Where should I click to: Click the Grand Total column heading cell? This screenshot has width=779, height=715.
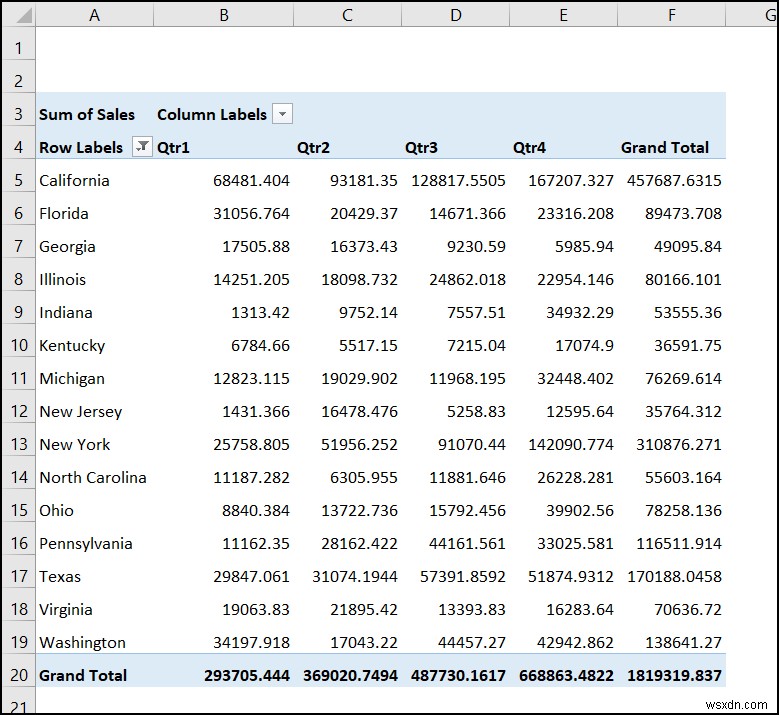[665, 147]
